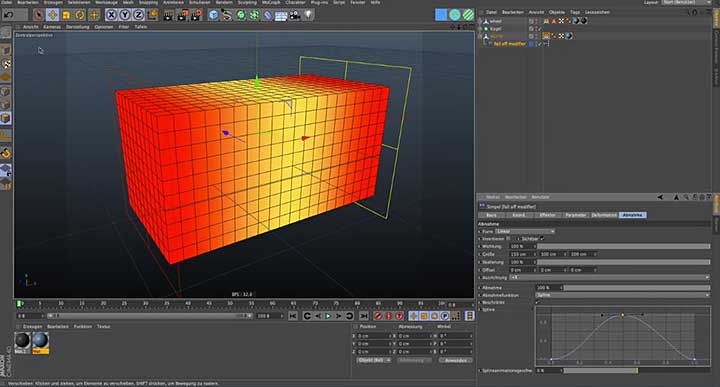Switch to the Parameter tab
This screenshot has width=720, height=387.
coord(575,215)
